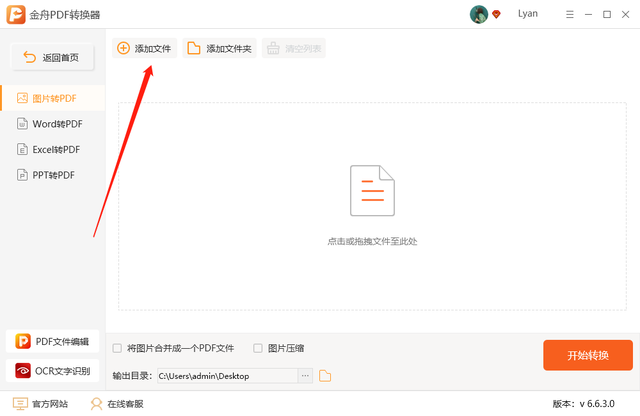
Task: Return to the home page
Action: [x=52, y=57]
